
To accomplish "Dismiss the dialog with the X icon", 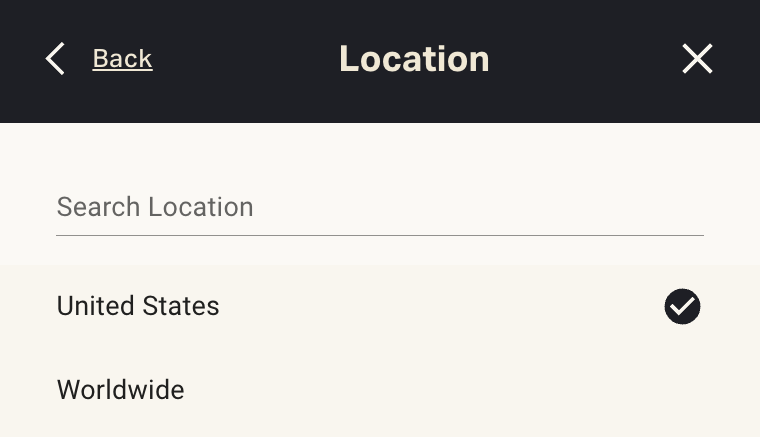I will tap(697, 59).
